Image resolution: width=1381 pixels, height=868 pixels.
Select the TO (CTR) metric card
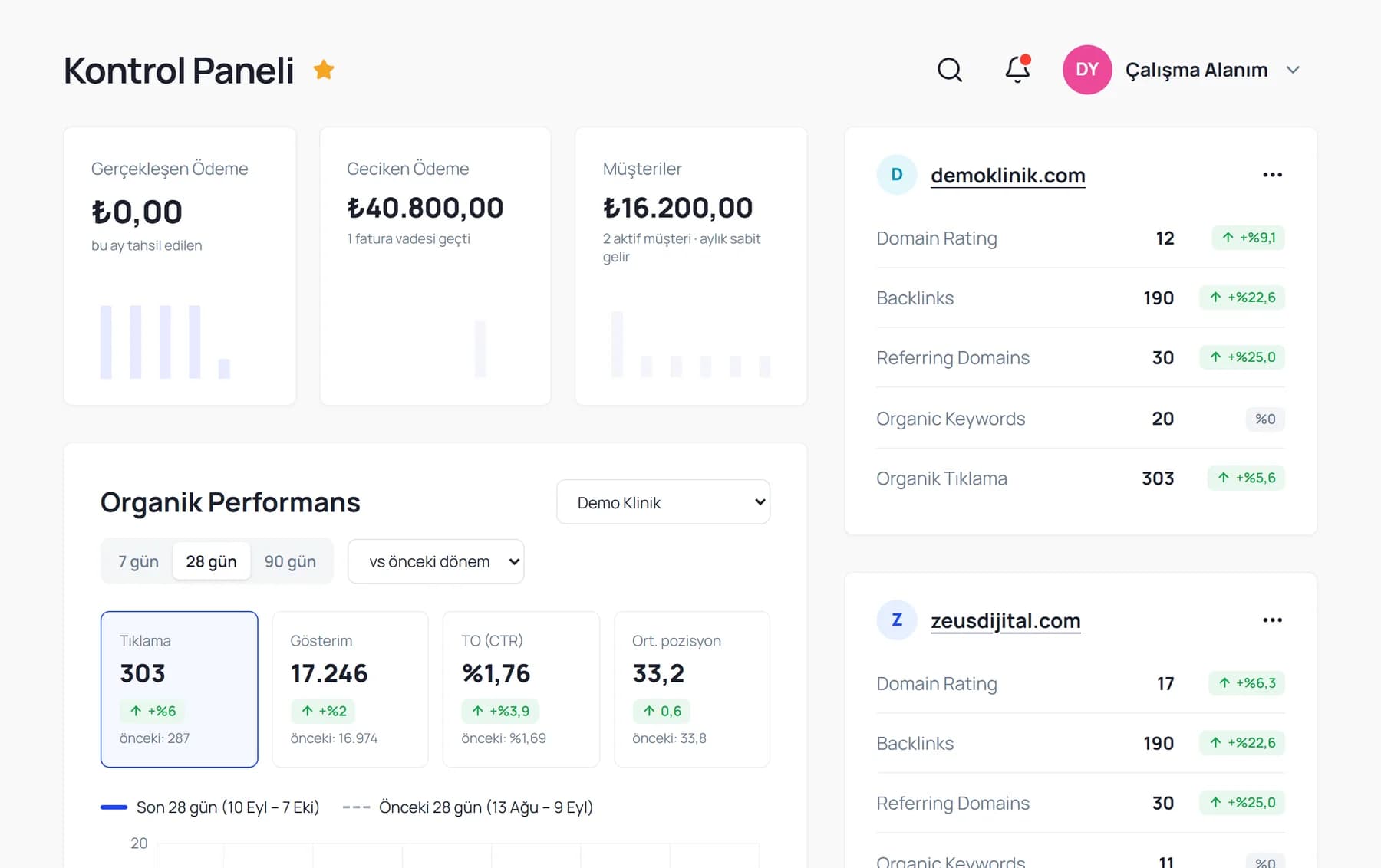tap(521, 689)
